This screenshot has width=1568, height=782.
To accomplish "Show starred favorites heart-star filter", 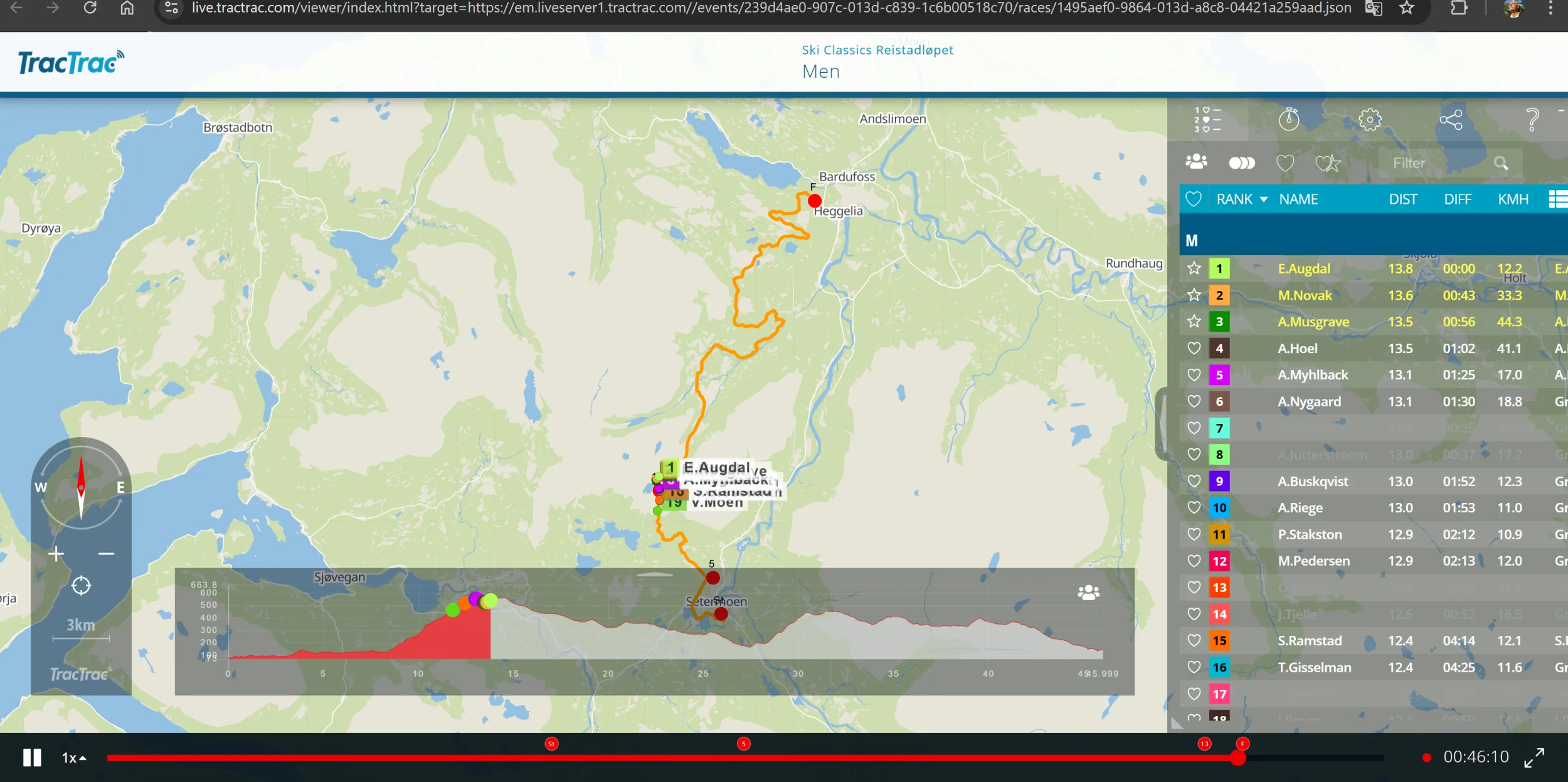I will click(x=1328, y=163).
